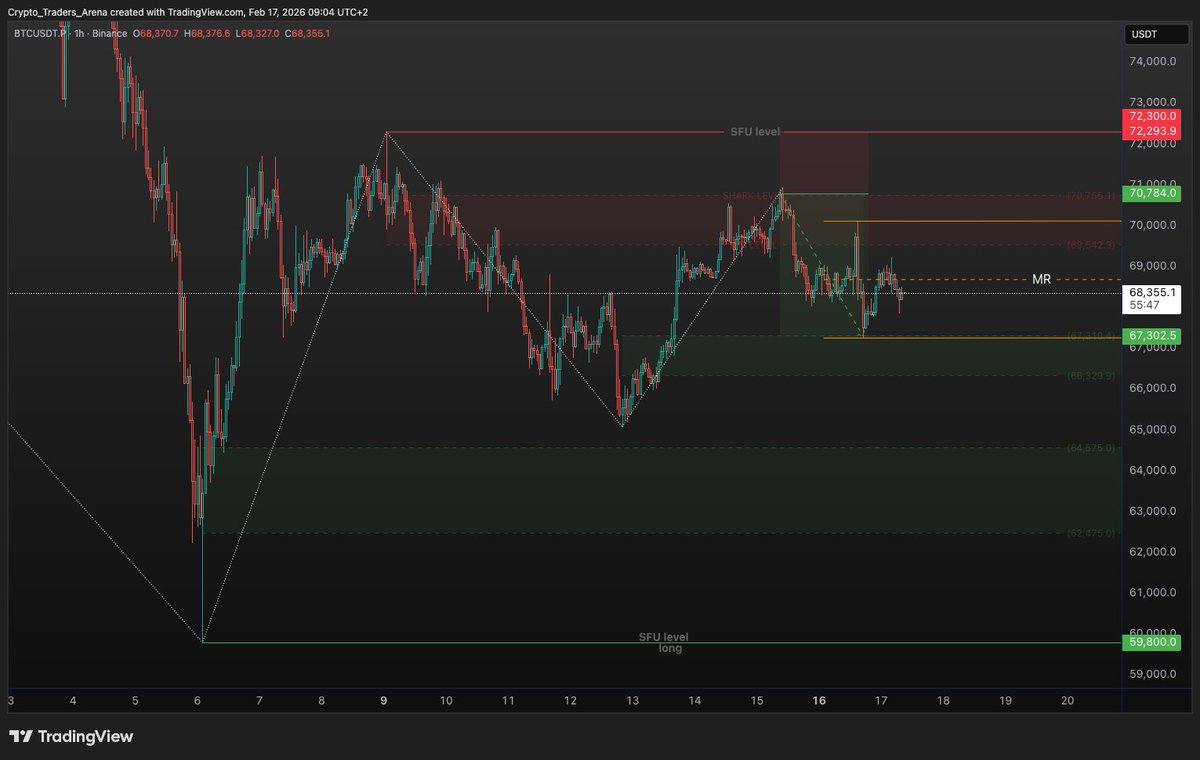Click date 13 on the time axis
Image resolution: width=1200 pixels, height=760 pixels.
tap(632, 701)
